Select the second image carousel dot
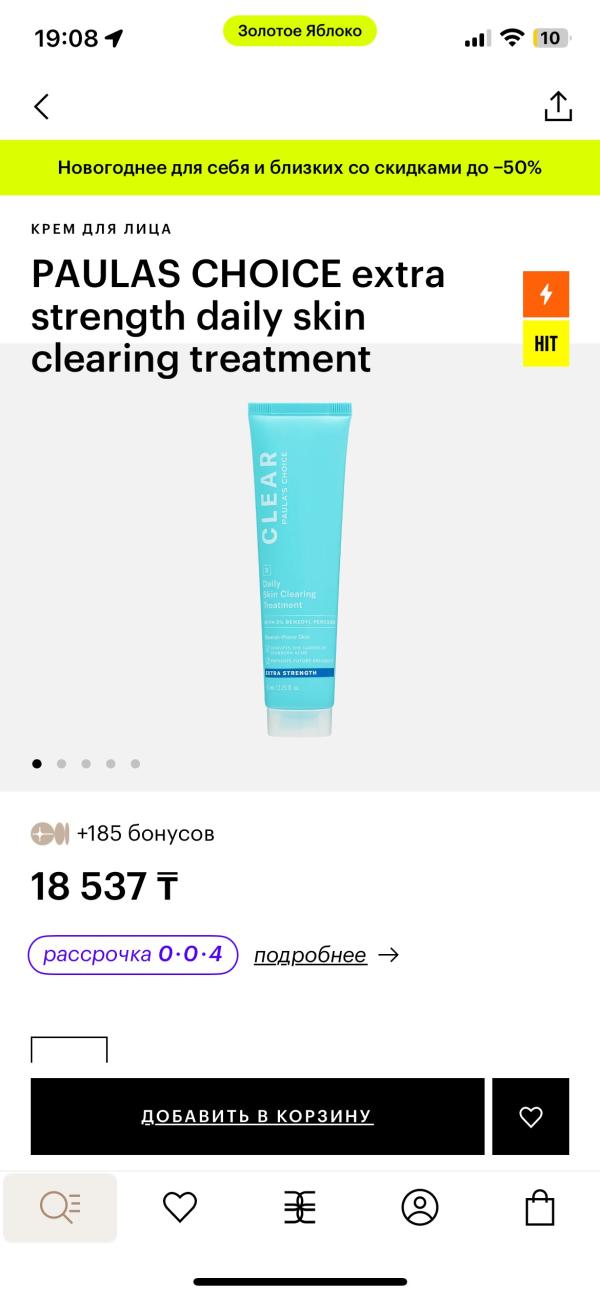The image size is (600, 1297). click(x=62, y=764)
